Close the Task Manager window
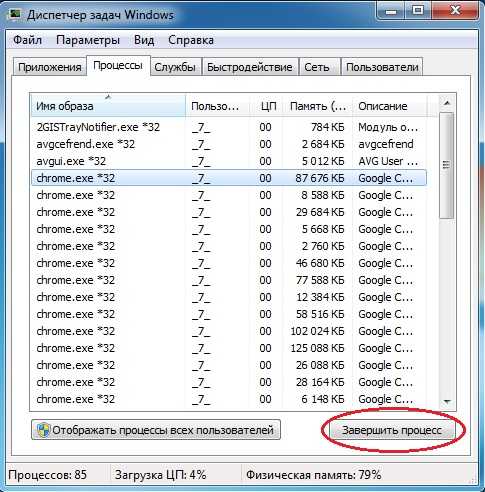The image size is (485, 492). 455,11
